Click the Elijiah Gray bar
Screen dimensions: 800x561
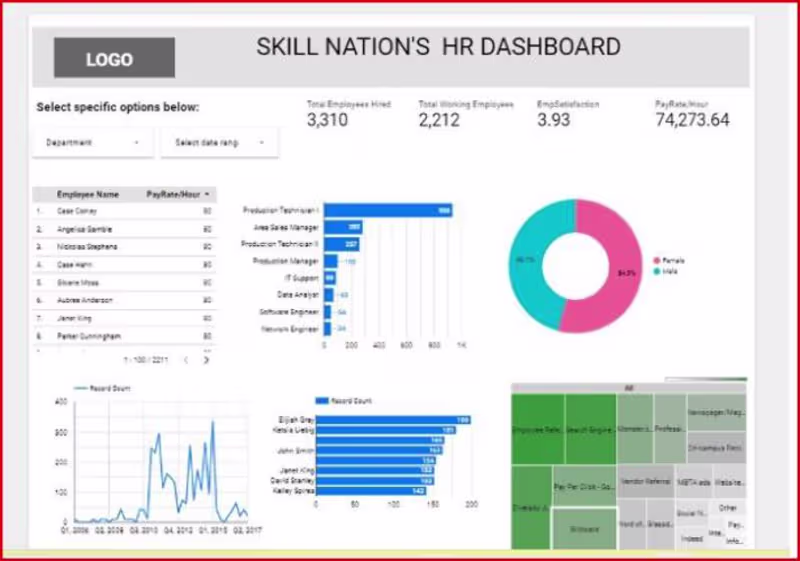[x=393, y=420]
